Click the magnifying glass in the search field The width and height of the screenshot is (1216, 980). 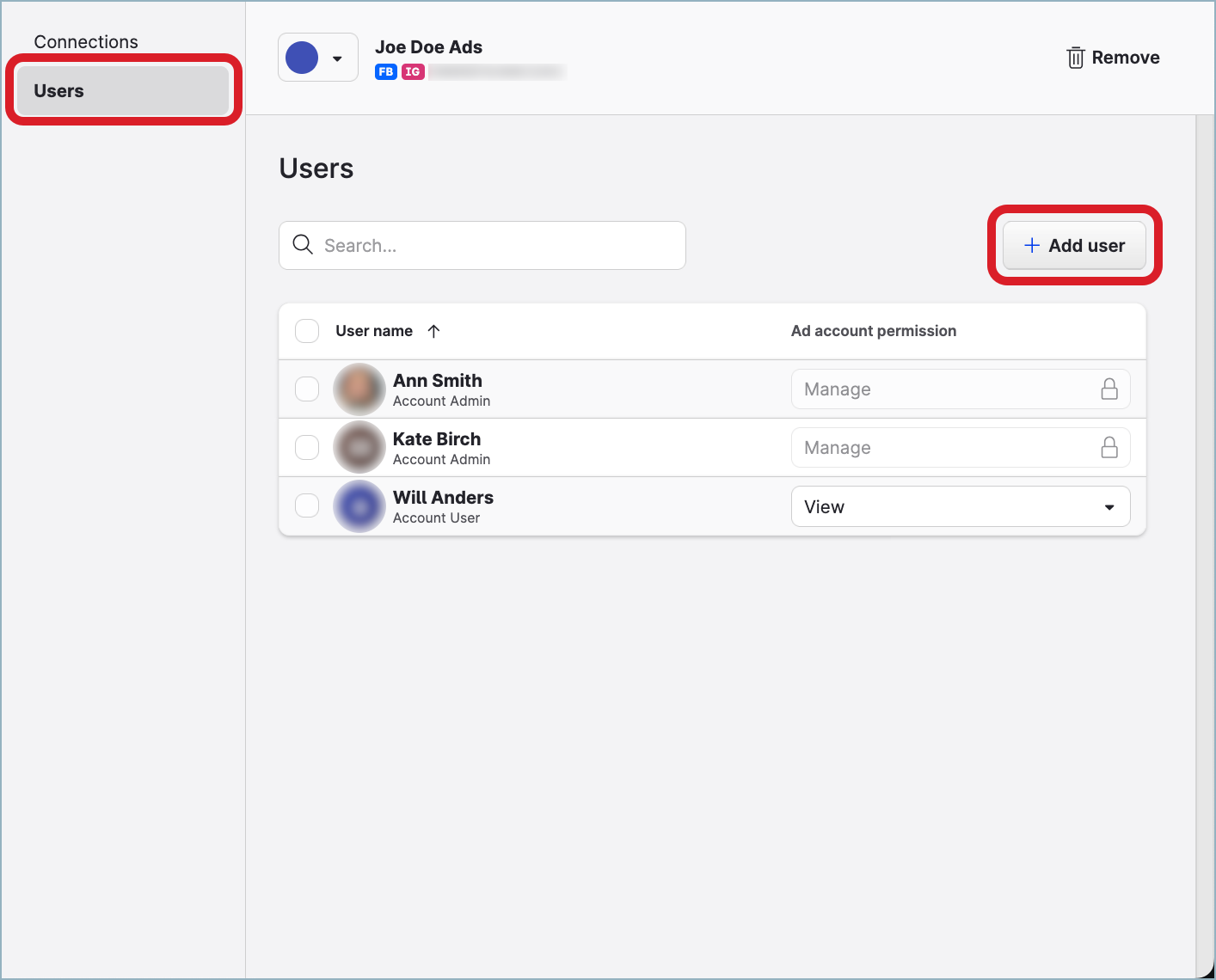[303, 245]
